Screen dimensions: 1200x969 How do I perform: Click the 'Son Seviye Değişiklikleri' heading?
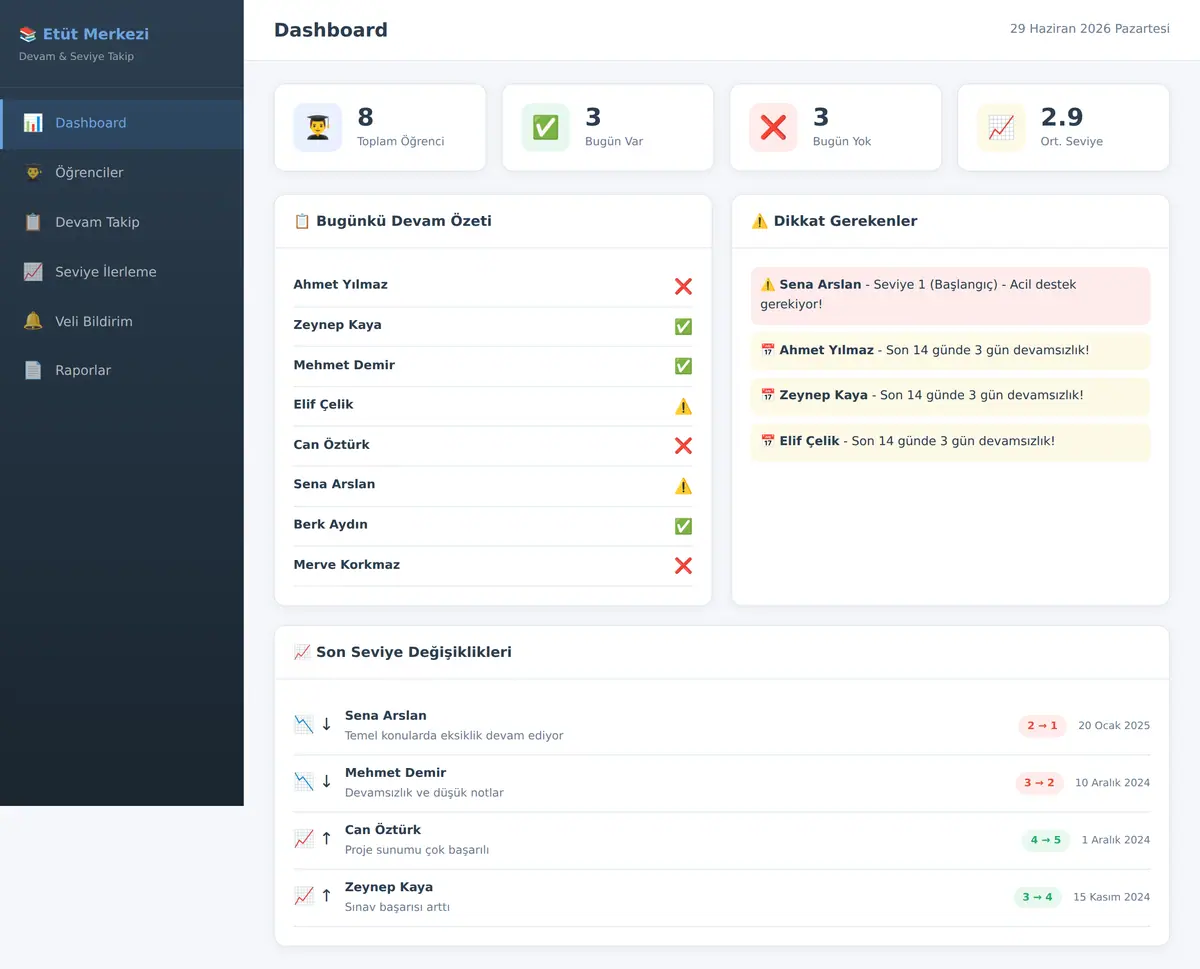[402, 652]
